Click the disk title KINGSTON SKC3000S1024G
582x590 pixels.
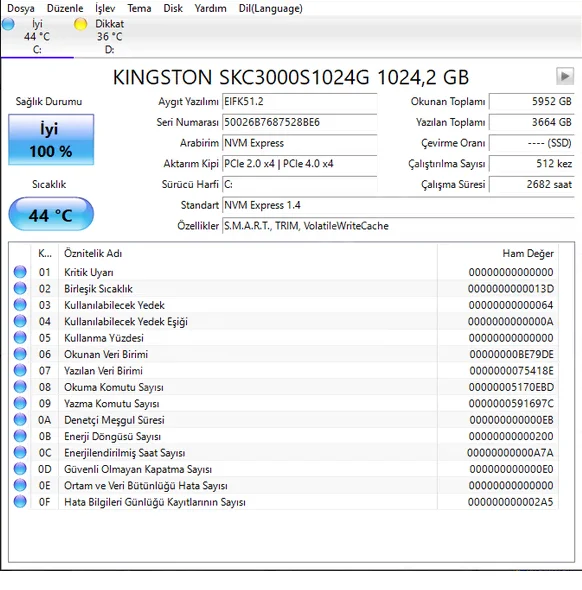tap(242, 77)
